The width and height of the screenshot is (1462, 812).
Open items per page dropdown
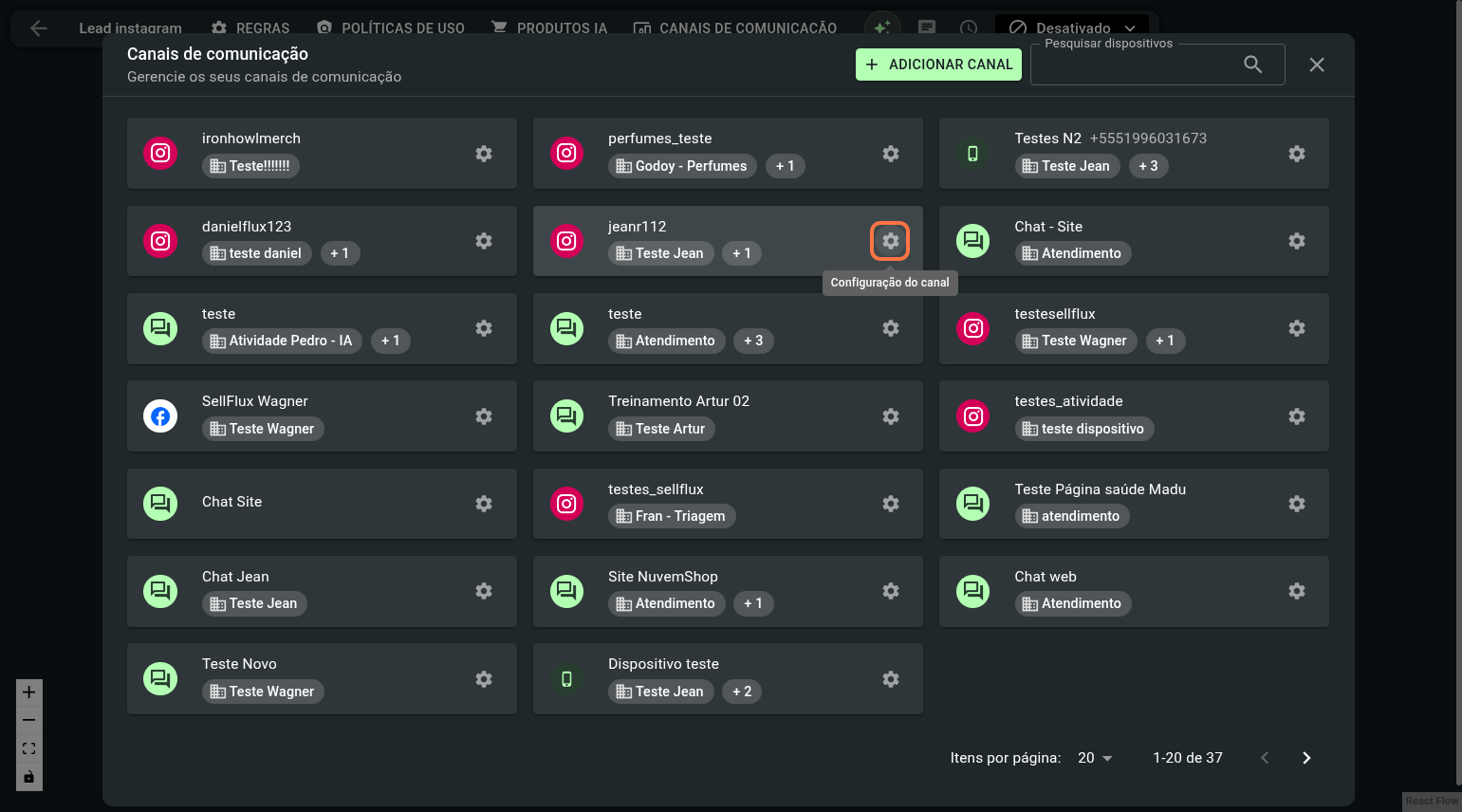tap(1095, 758)
